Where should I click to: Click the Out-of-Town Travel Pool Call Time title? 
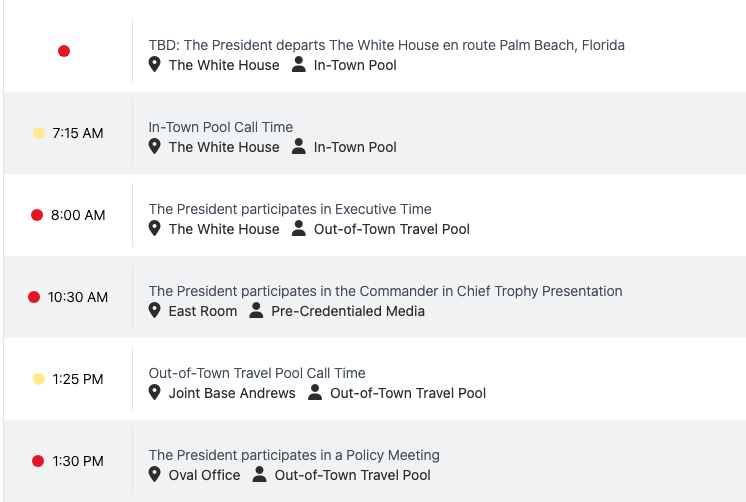tap(257, 373)
